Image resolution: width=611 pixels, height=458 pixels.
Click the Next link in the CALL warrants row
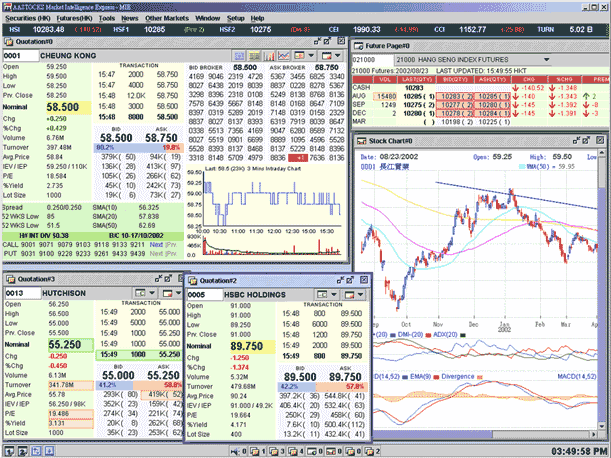[156, 245]
